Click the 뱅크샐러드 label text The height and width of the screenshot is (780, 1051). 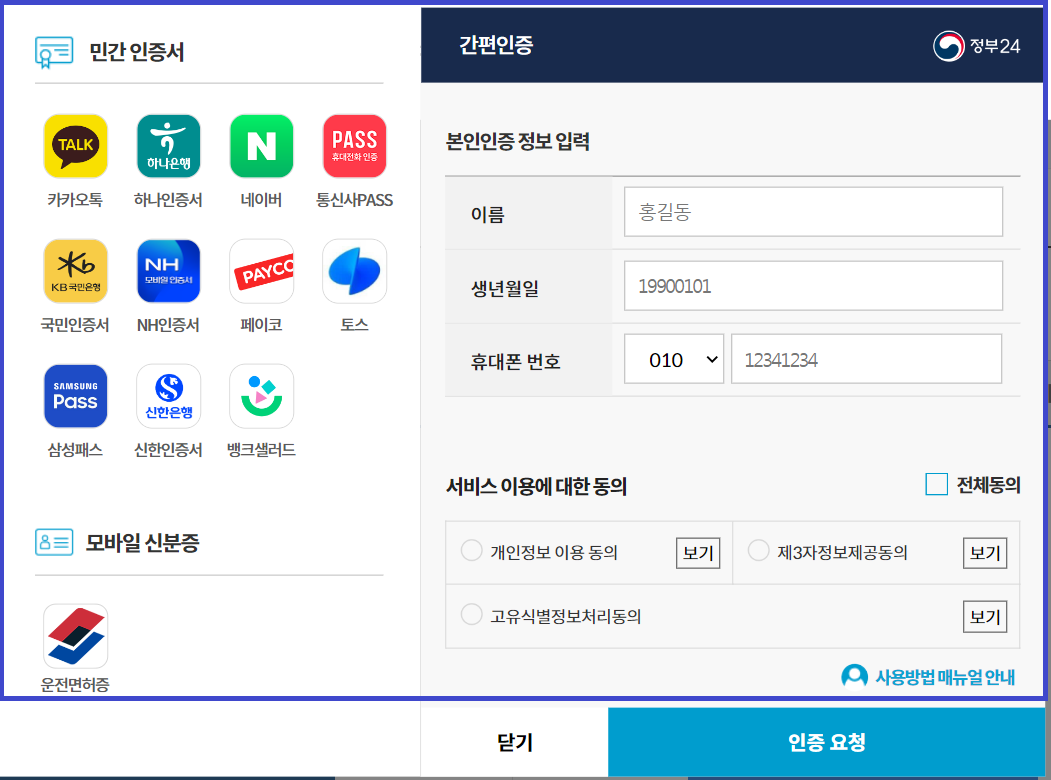tap(261, 450)
